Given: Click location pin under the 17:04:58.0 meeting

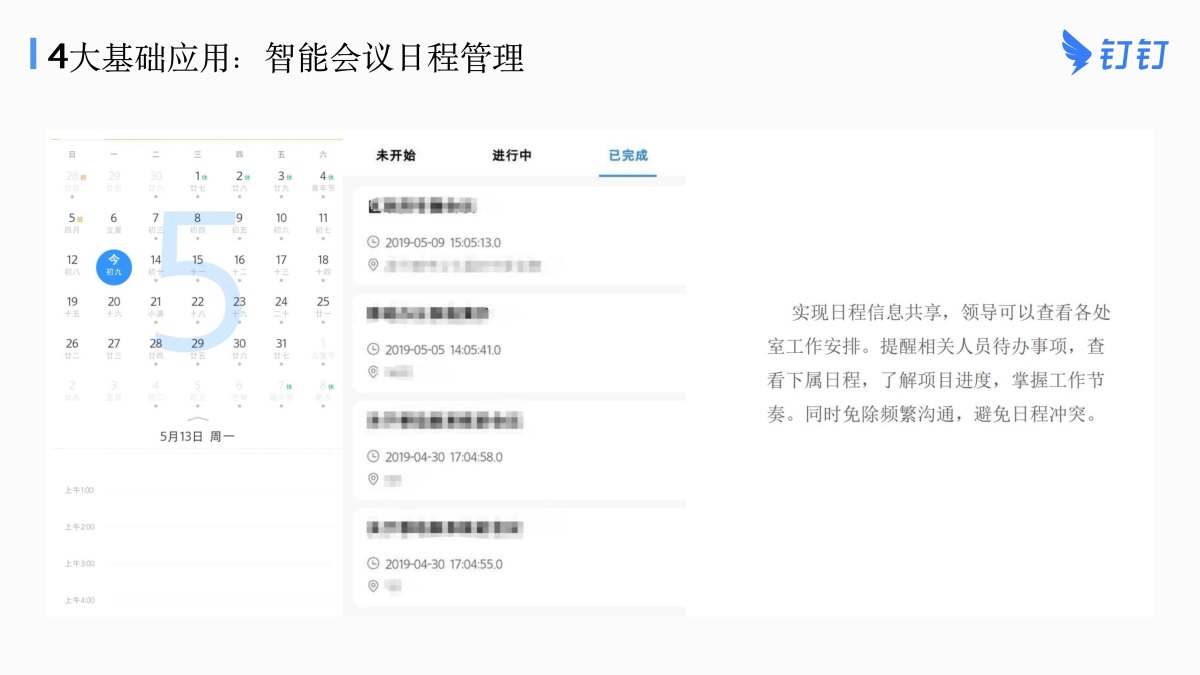Looking at the screenshot, I should [374, 480].
